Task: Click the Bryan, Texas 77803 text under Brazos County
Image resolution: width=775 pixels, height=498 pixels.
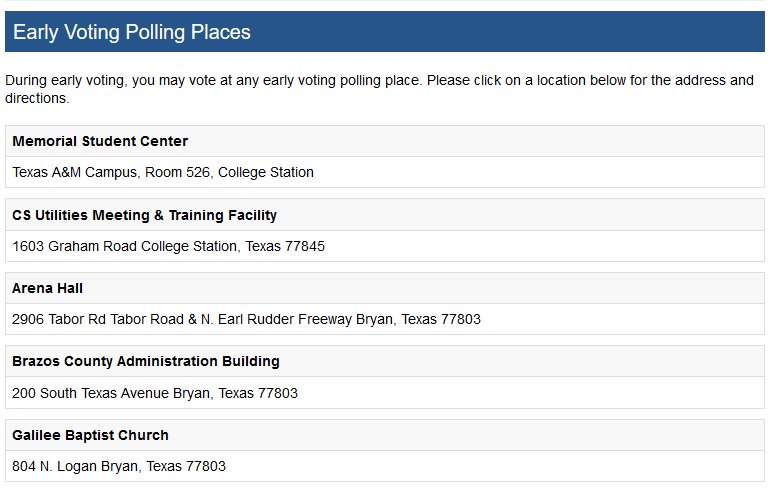Action: click(235, 393)
